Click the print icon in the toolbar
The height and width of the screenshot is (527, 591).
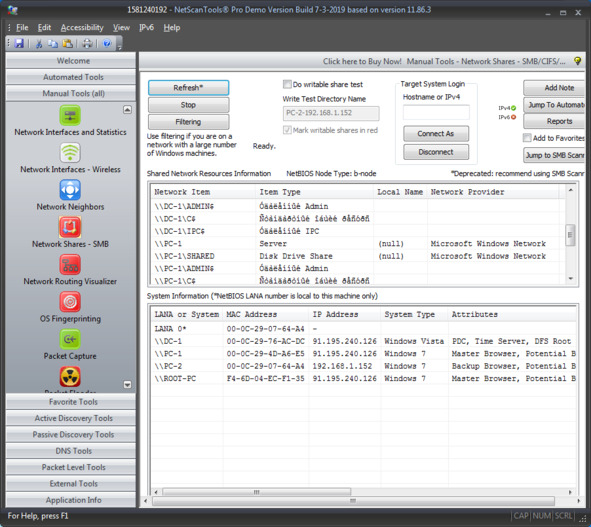pyautogui.click(x=87, y=43)
